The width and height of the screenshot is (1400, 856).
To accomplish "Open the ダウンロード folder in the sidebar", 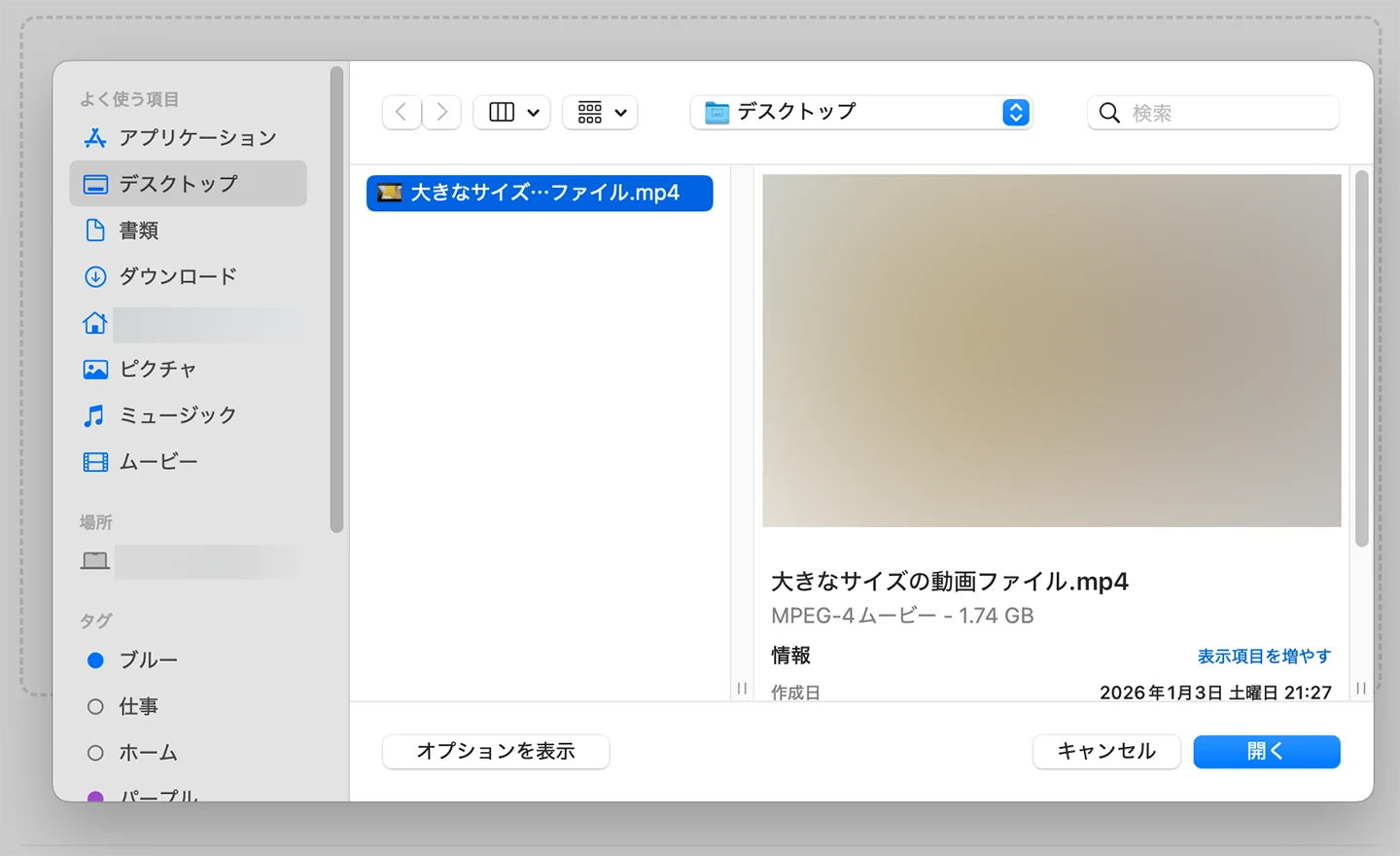I will pyautogui.click(x=176, y=276).
